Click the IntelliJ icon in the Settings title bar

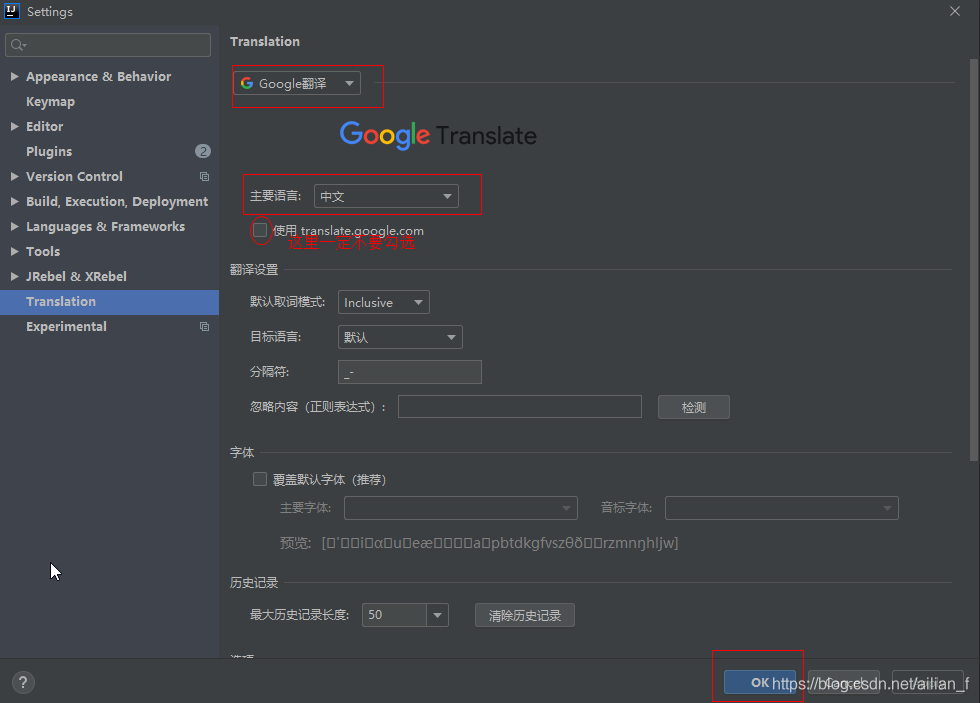pos(13,11)
